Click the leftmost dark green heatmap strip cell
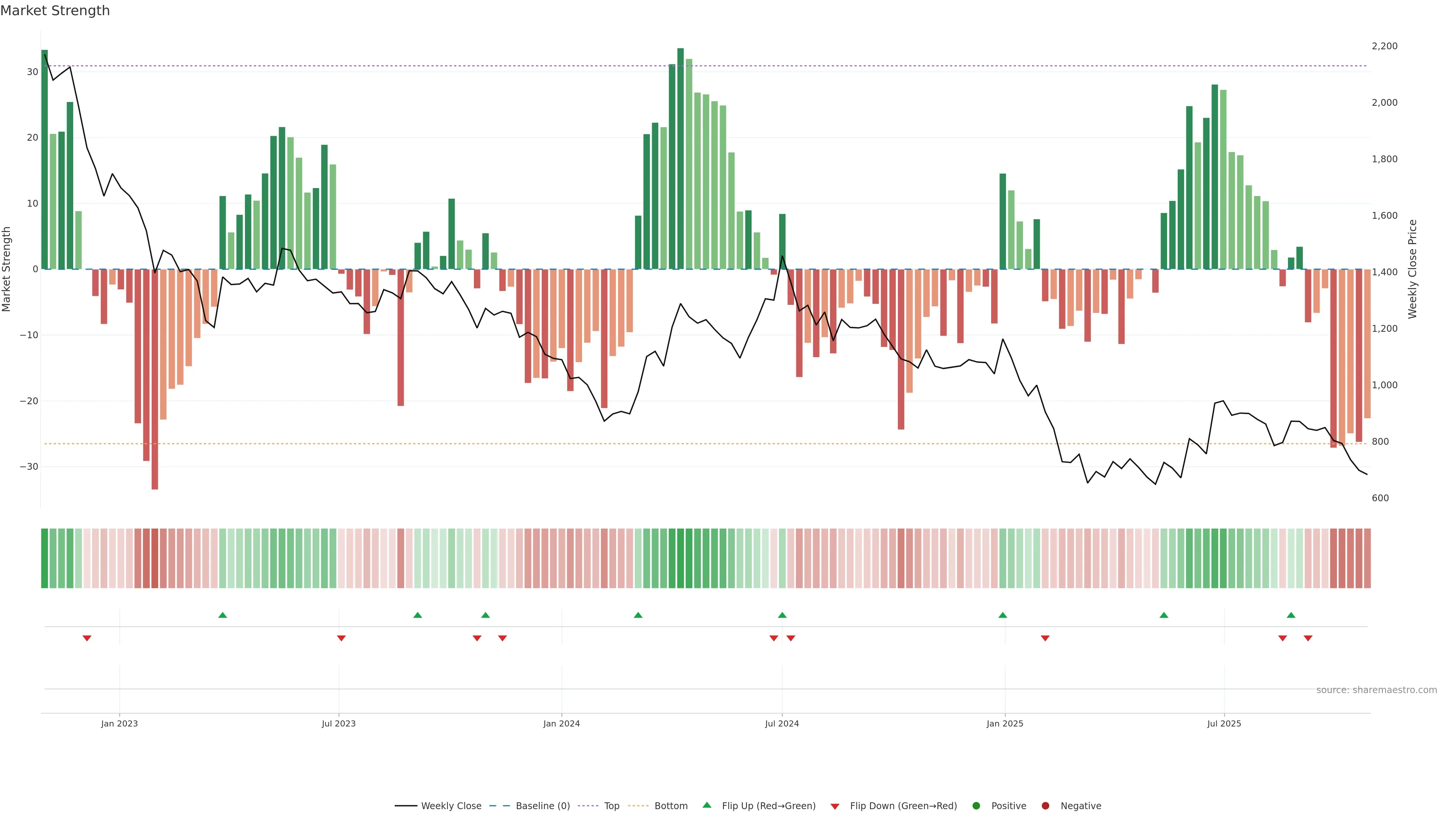The height and width of the screenshot is (819, 1456). point(45,558)
